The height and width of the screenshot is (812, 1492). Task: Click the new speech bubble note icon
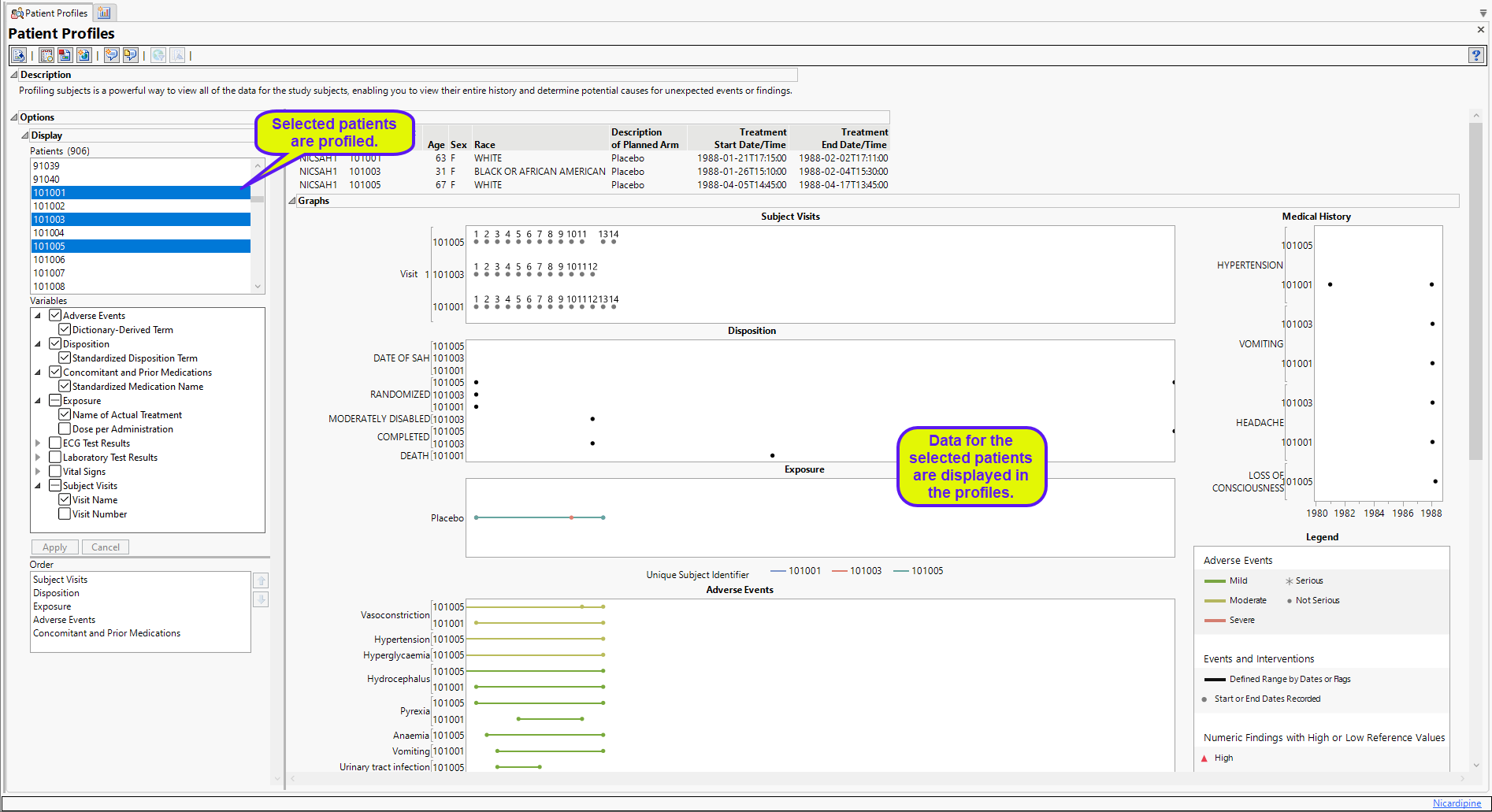(x=112, y=55)
